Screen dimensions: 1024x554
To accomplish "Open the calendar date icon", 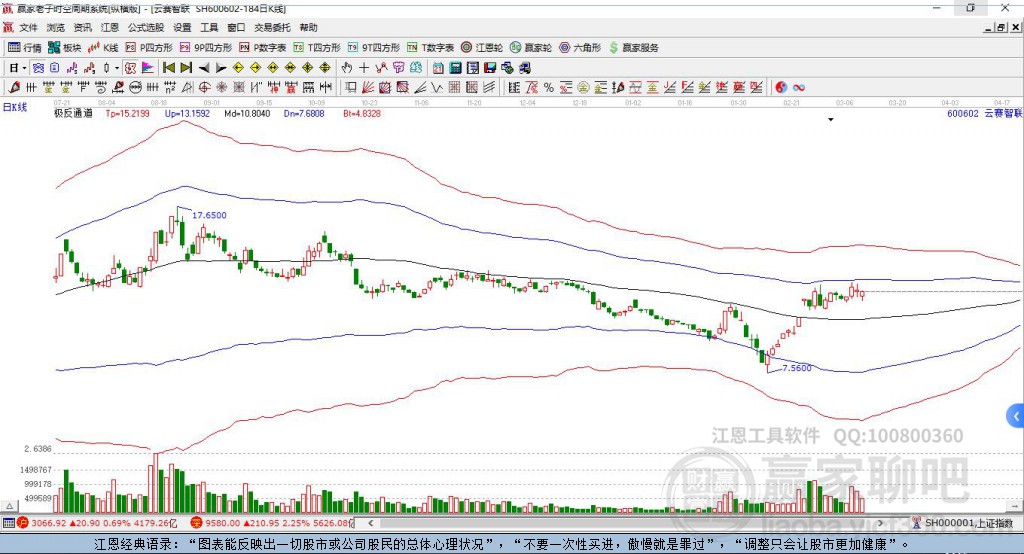I will (x=438, y=68).
